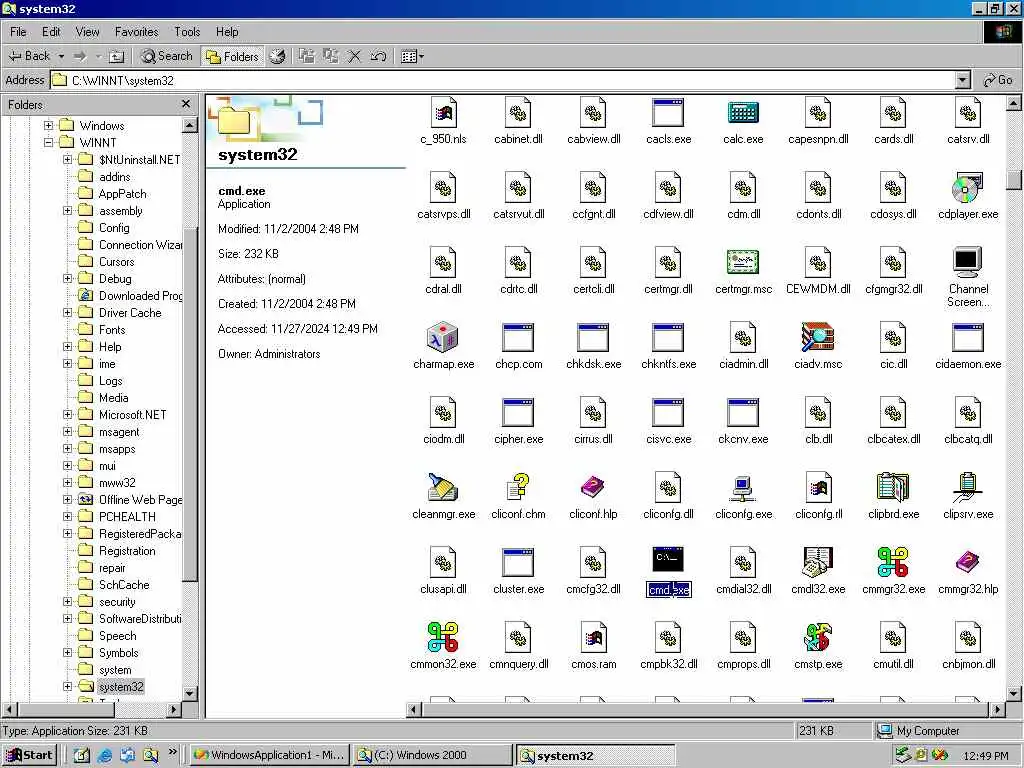Select the PCHEALTH folder in tree
Viewport: 1024px width, 768px height.
pyautogui.click(x=127, y=517)
